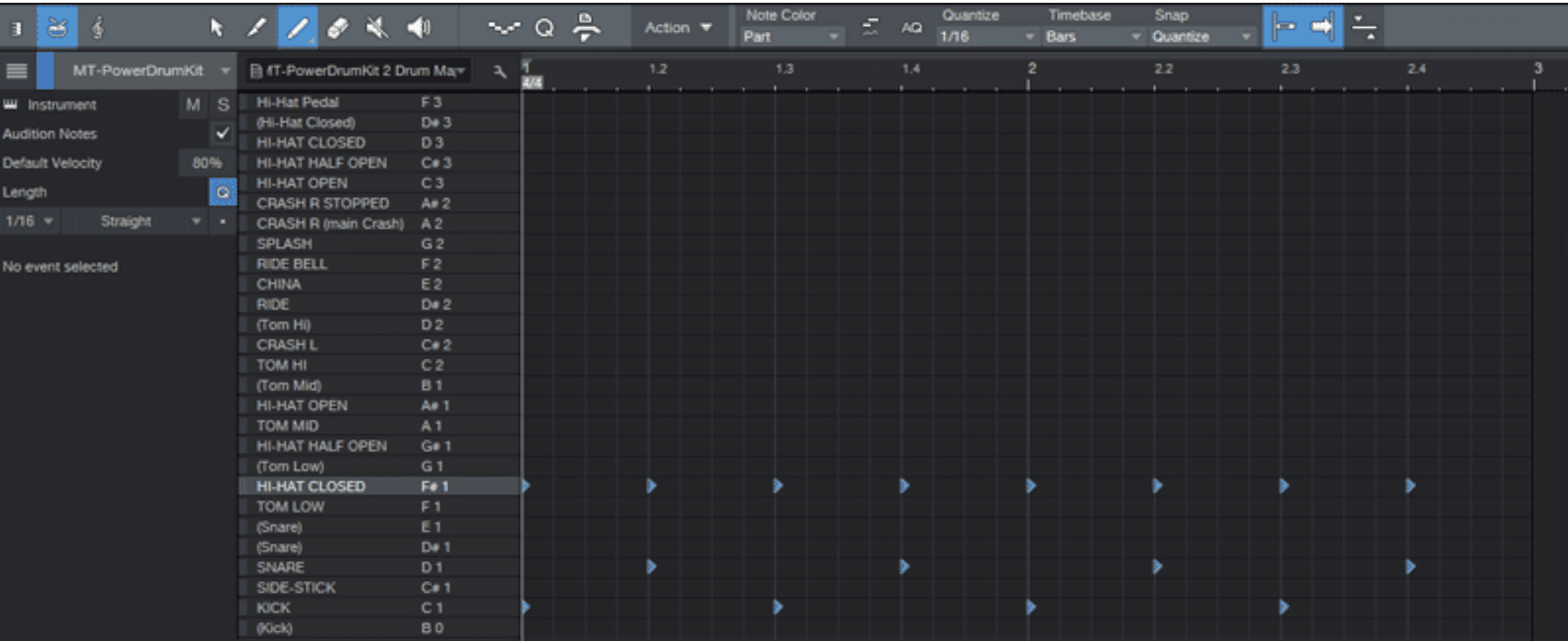Image resolution: width=1568 pixels, height=641 pixels.
Task: Click the dot button beside Straight
Action: click(x=223, y=222)
